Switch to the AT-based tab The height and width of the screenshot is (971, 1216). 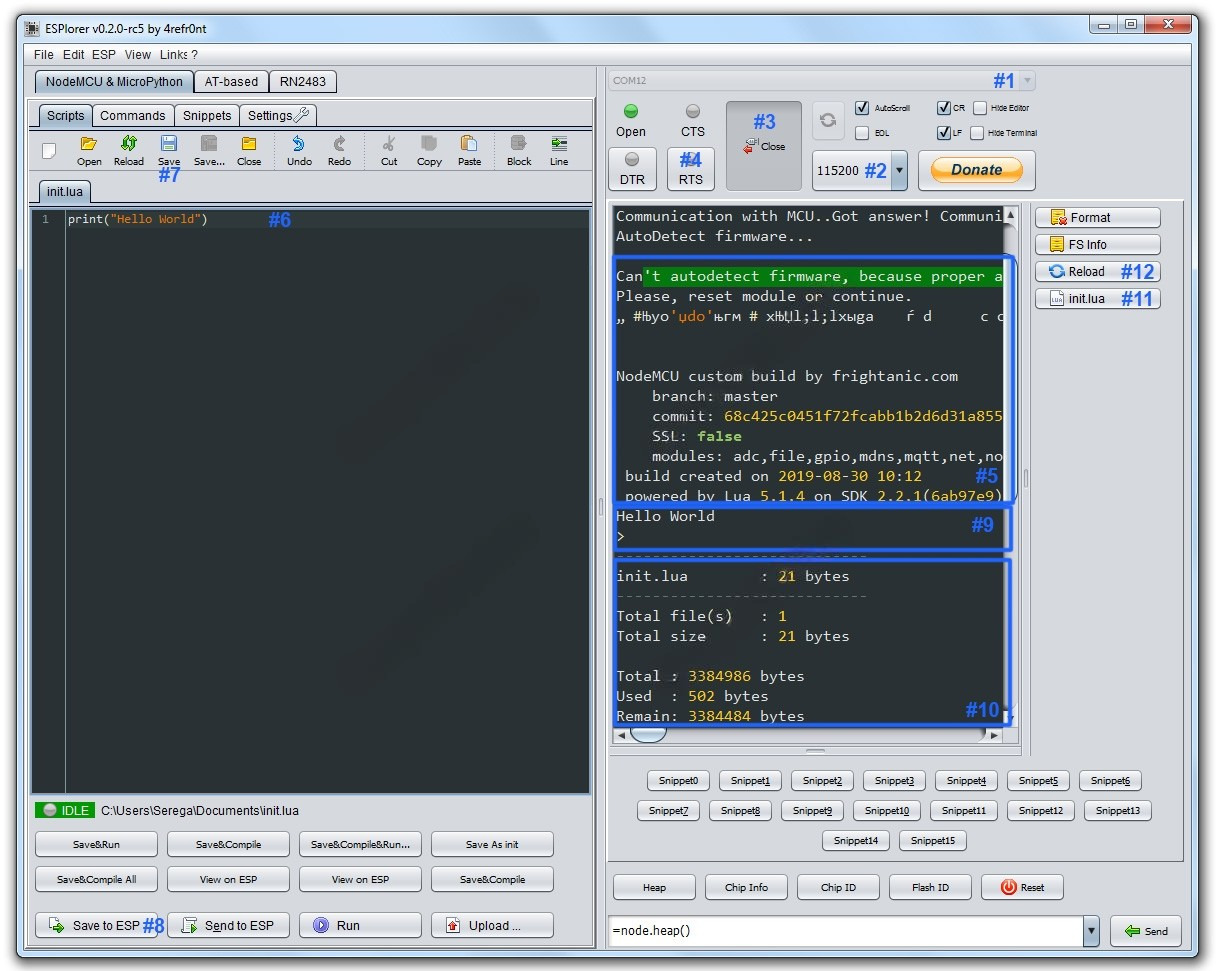pos(231,82)
